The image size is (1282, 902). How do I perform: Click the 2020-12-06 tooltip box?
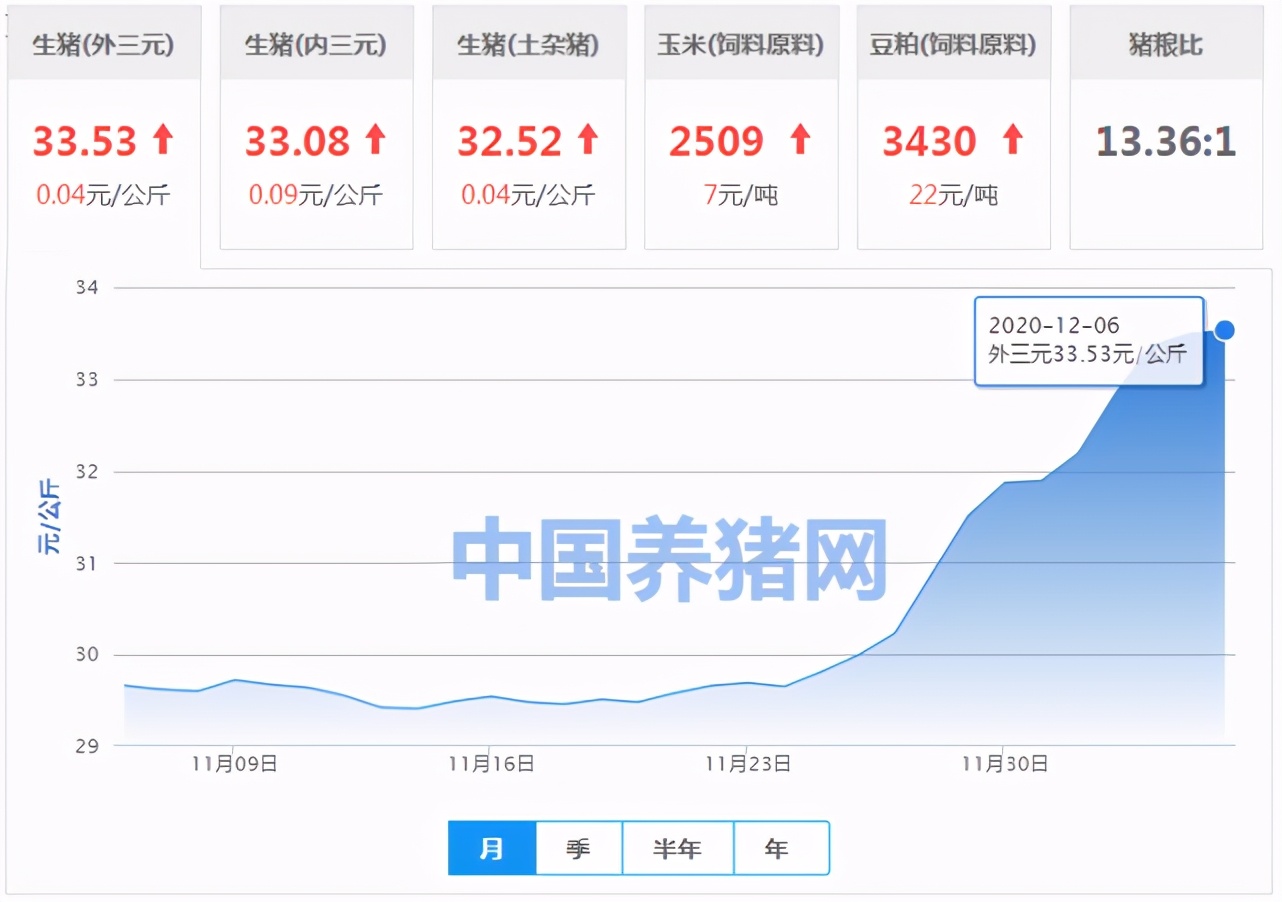[x=1089, y=341]
